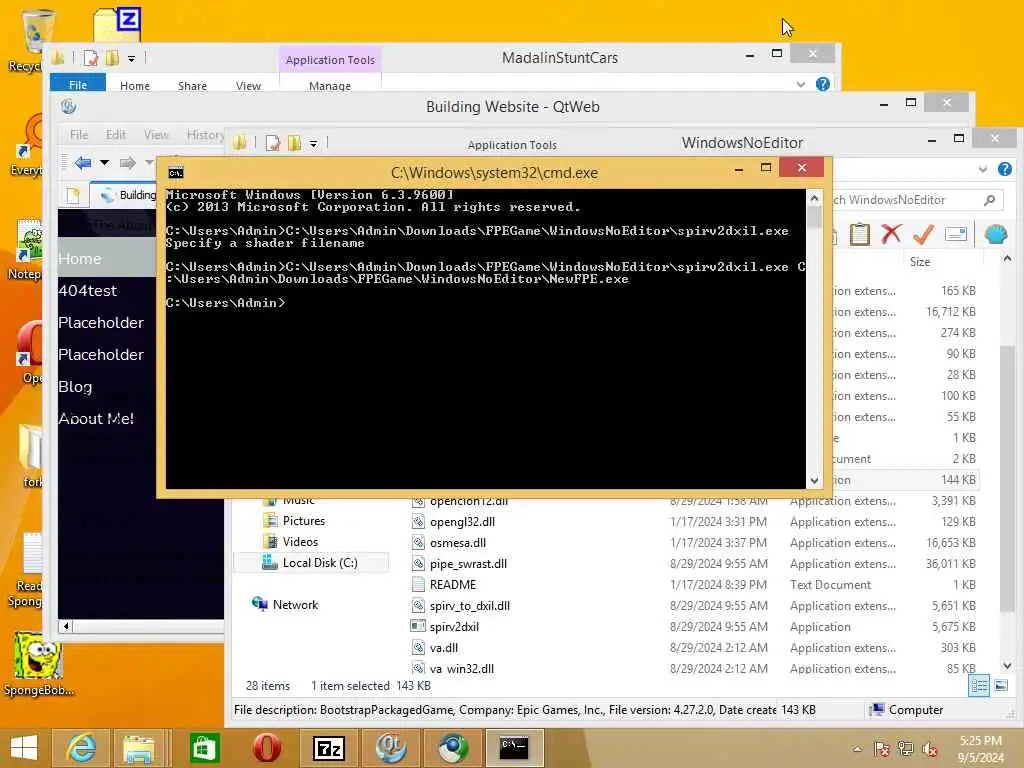The height and width of the screenshot is (768, 1024).
Task: Click the back arrow in QtWeb browser
Action: pyautogui.click(x=82, y=163)
